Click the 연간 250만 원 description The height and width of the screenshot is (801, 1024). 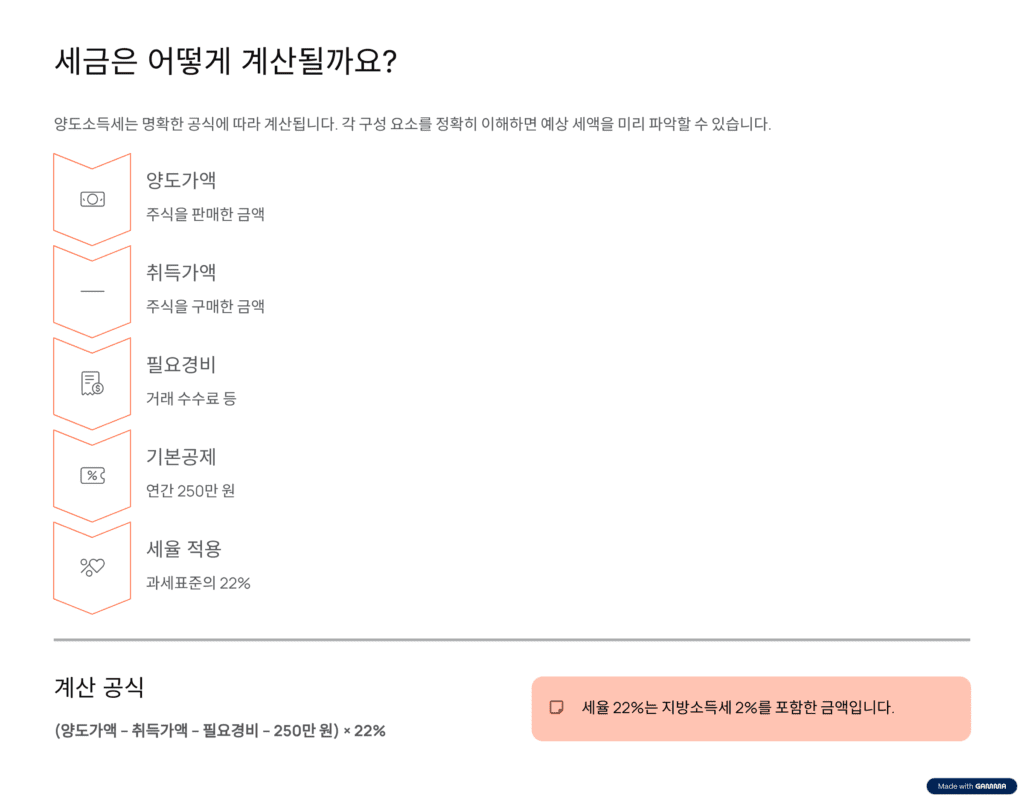pyautogui.click(x=190, y=491)
